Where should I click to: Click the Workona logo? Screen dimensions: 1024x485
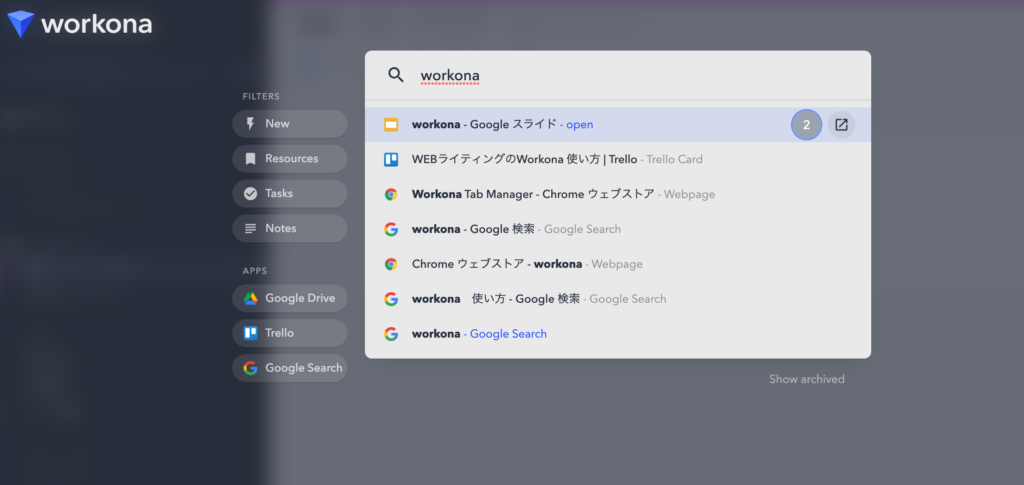click(80, 24)
